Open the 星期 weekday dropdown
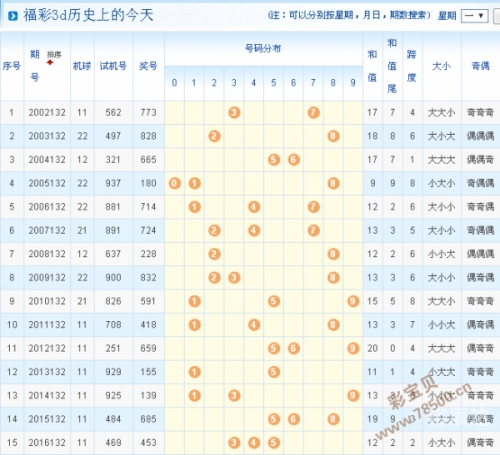This screenshot has width=500, height=455. point(475,16)
